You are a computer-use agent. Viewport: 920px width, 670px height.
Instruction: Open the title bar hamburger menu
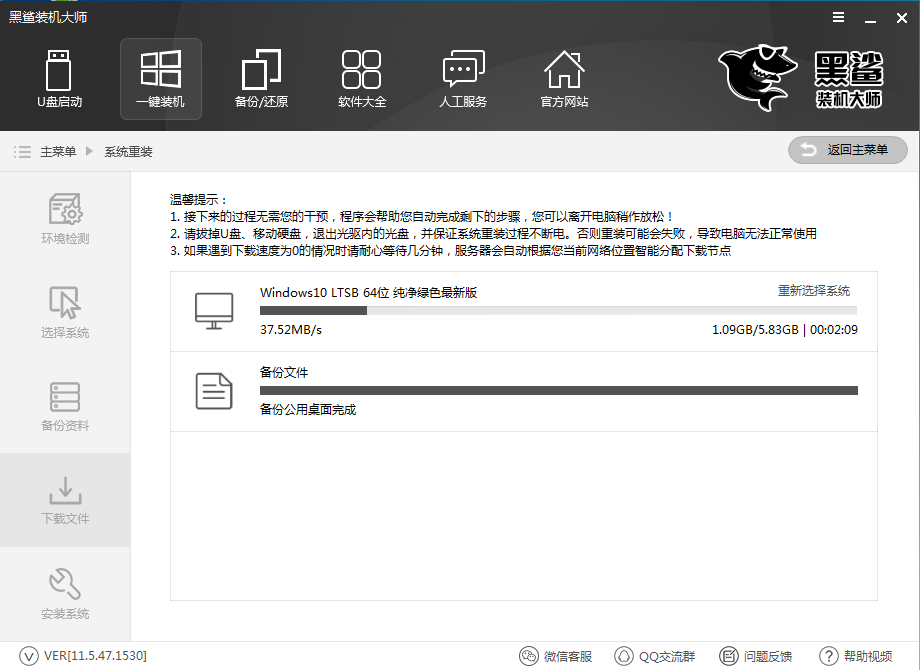pyautogui.click(x=836, y=18)
